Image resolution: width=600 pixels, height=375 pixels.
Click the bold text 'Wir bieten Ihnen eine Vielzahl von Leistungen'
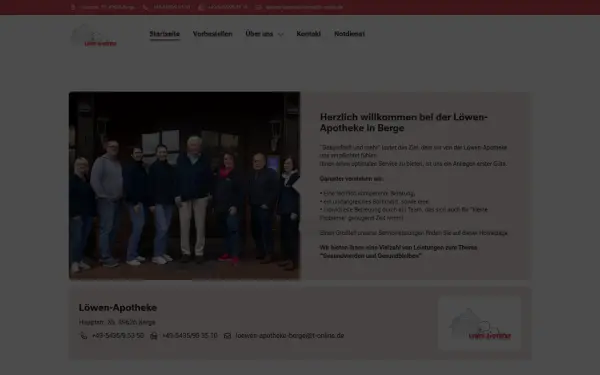click(398, 252)
